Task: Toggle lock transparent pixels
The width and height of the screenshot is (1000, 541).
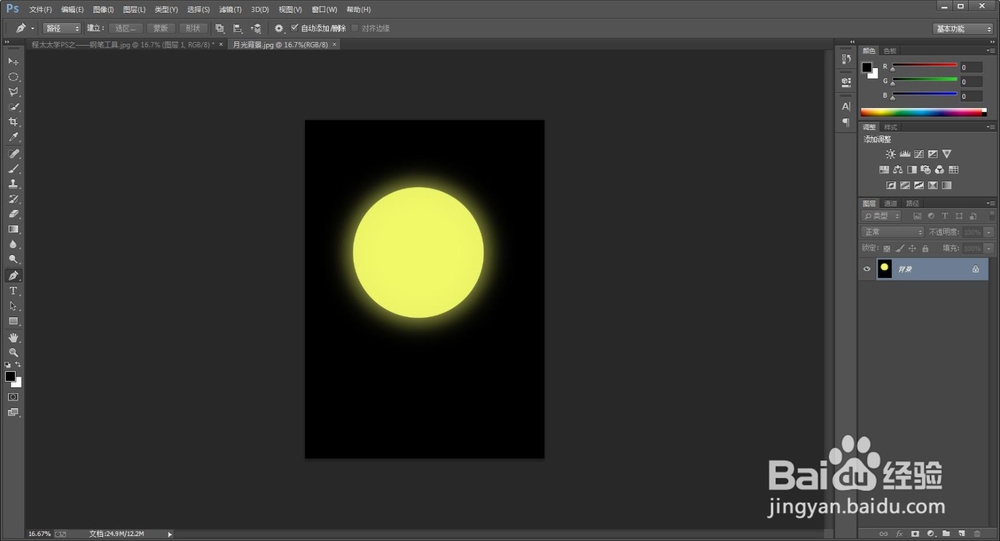Action: 886,248
